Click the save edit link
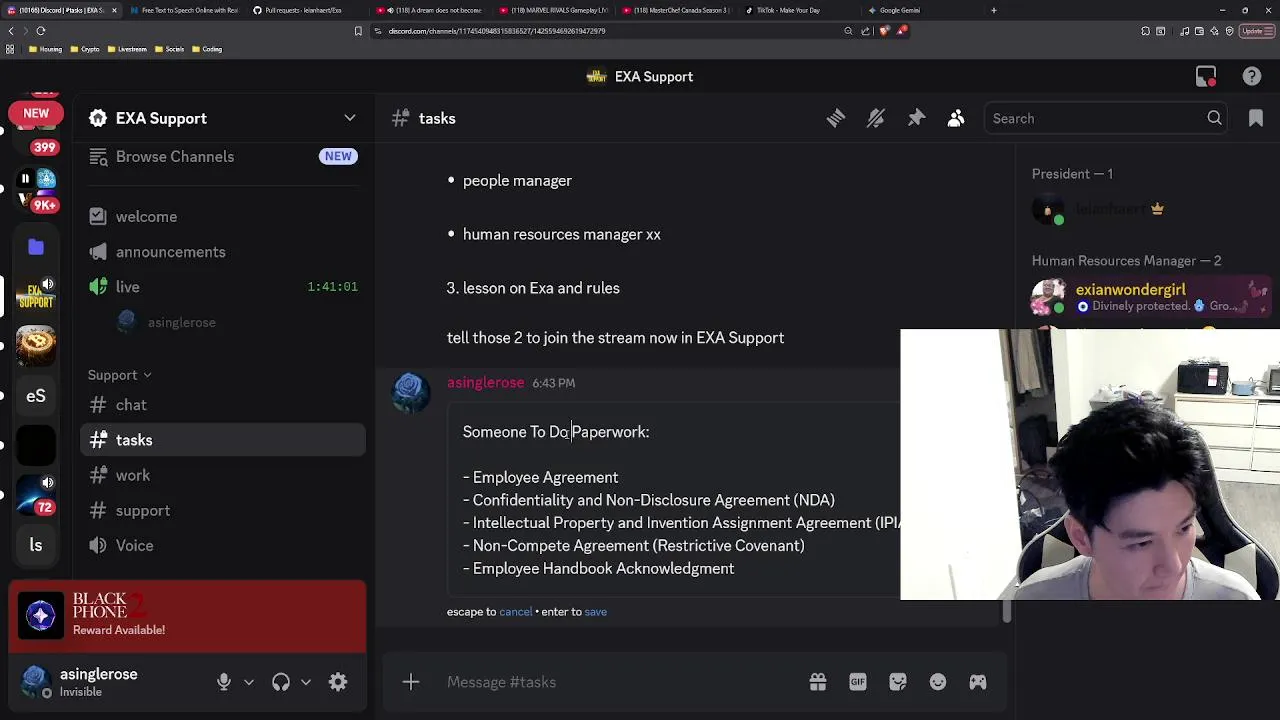The width and height of the screenshot is (1280, 720). (595, 612)
